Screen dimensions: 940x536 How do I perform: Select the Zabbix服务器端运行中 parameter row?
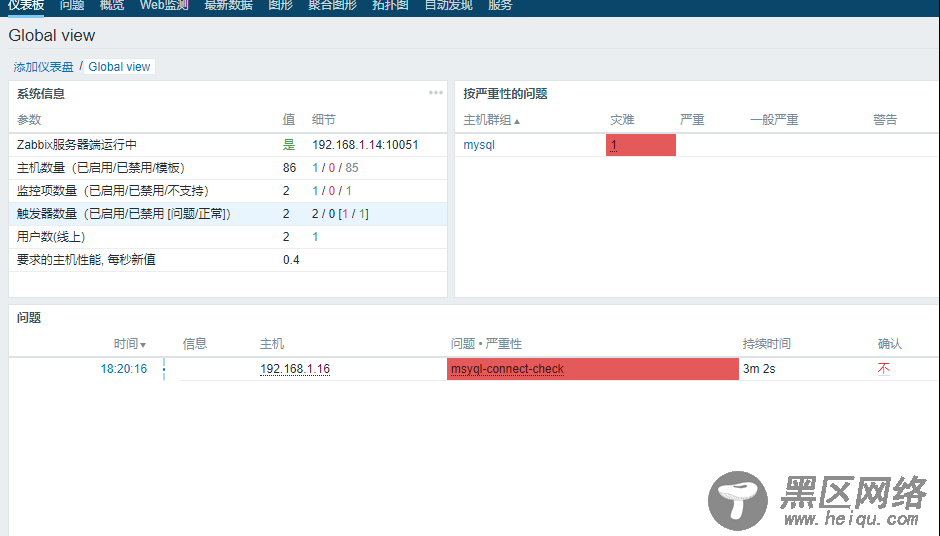(x=228, y=144)
